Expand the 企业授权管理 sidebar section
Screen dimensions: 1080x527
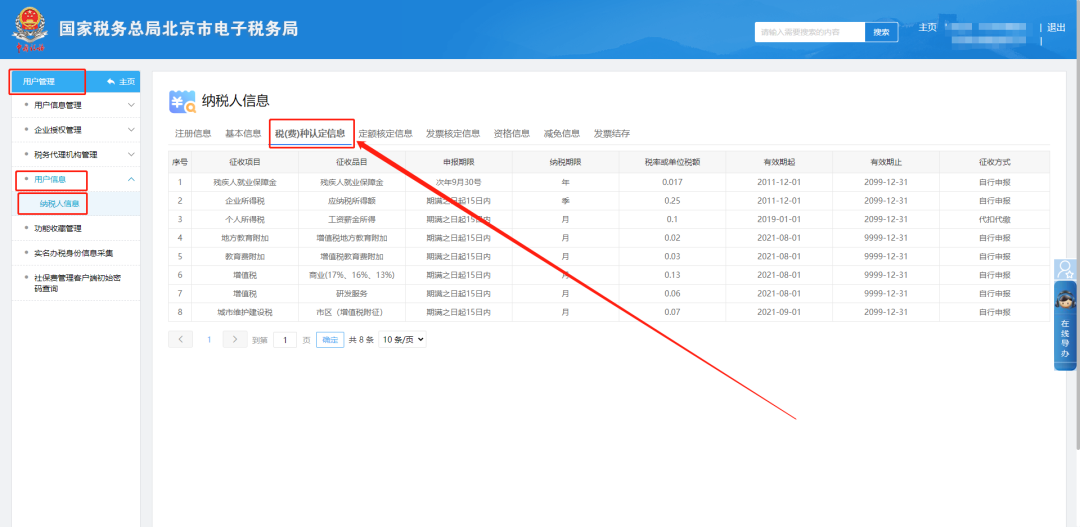(130, 129)
